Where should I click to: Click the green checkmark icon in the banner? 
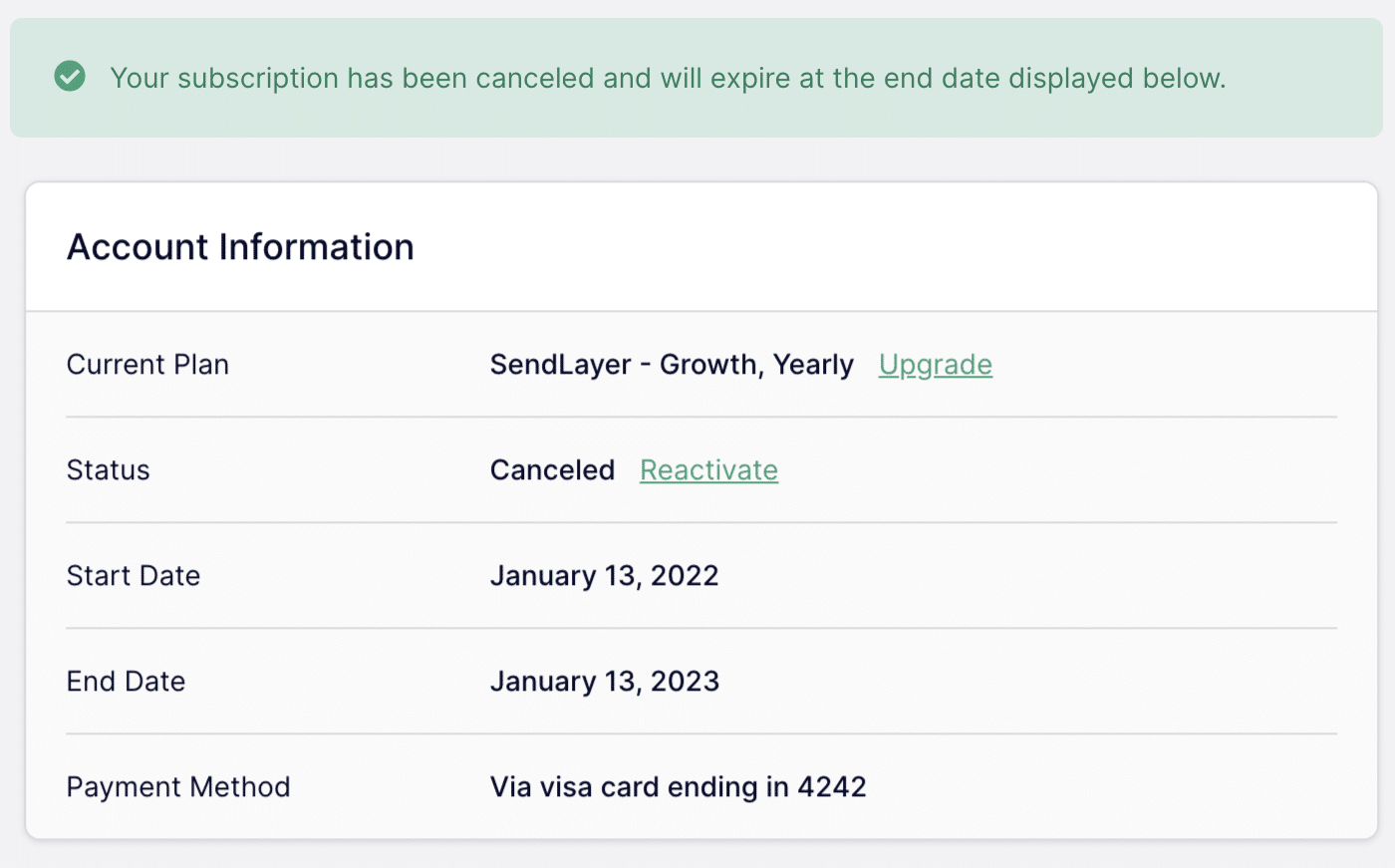click(70, 76)
